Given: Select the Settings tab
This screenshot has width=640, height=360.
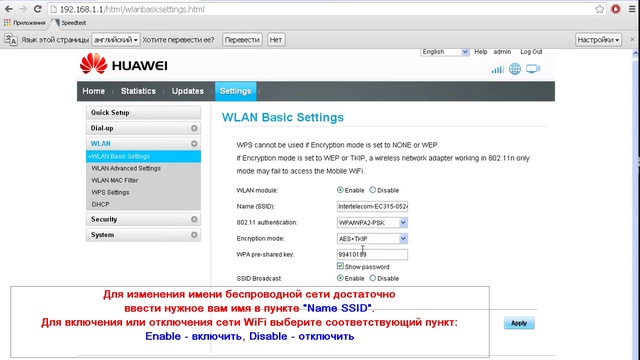Looking at the screenshot, I should click(236, 91).
